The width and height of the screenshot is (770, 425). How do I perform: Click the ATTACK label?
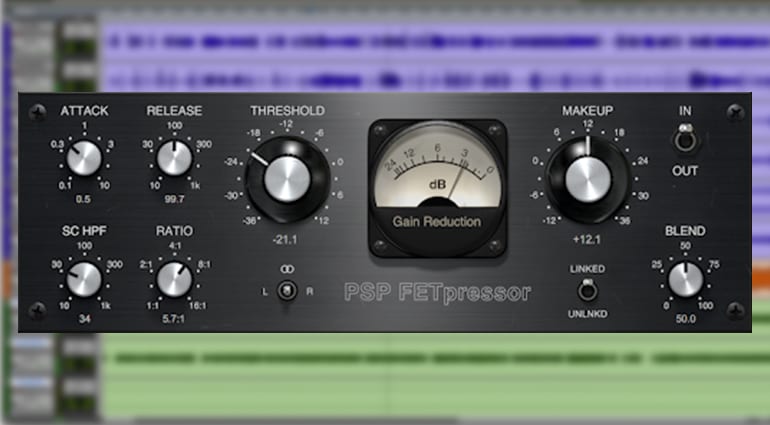(84, 111)
